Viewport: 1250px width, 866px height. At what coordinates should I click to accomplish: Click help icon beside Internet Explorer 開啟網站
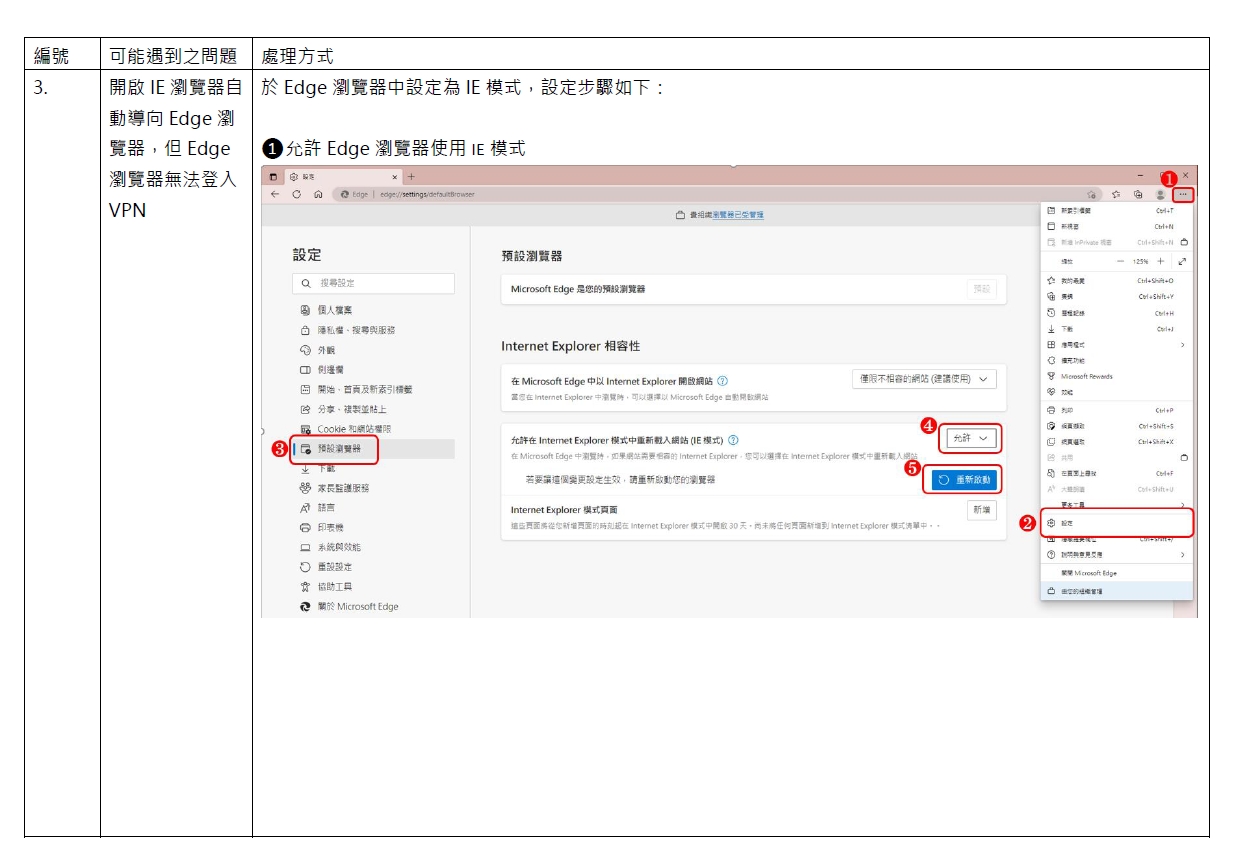pos(722,381)
